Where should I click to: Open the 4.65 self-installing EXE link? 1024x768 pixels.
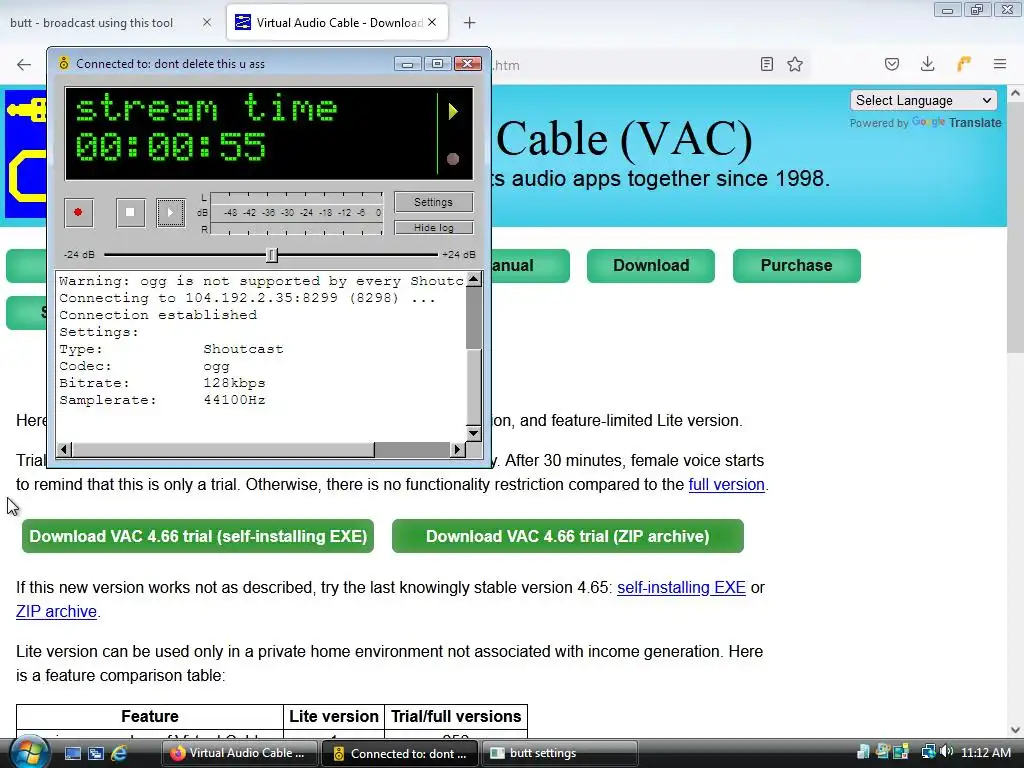click(x=681, y=587)
